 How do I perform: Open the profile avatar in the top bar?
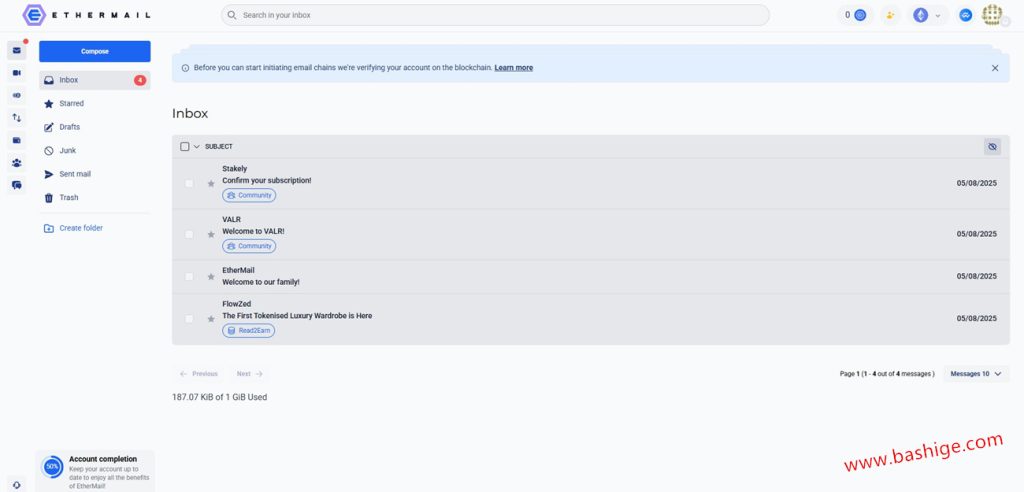993,14
